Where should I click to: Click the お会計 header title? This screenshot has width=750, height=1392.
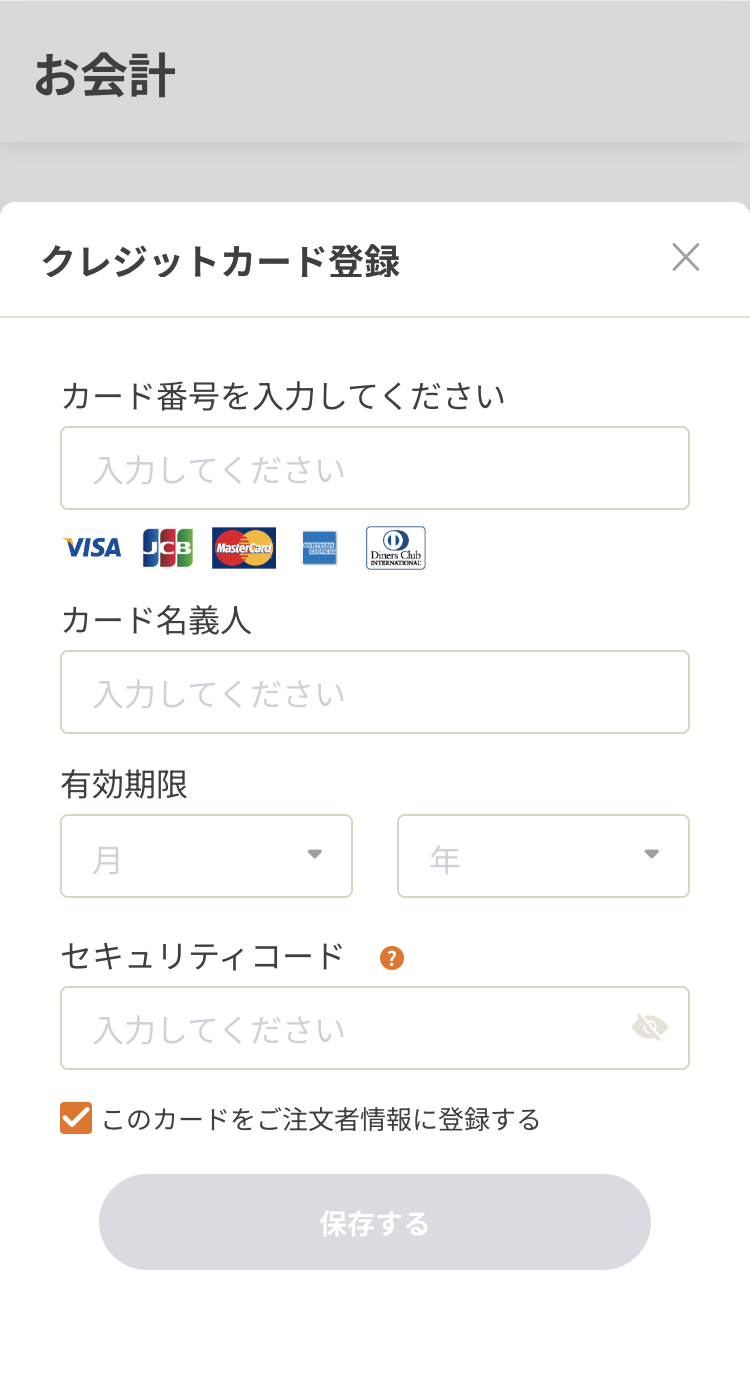tap(106, 72)
